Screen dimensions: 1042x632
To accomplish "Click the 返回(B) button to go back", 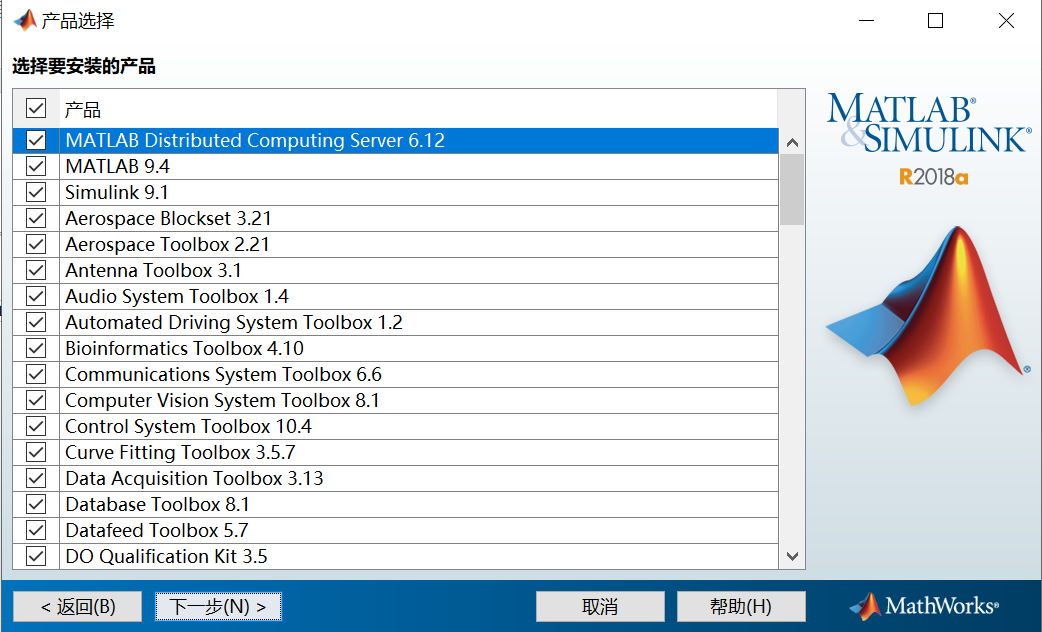I will pos(77,606).
